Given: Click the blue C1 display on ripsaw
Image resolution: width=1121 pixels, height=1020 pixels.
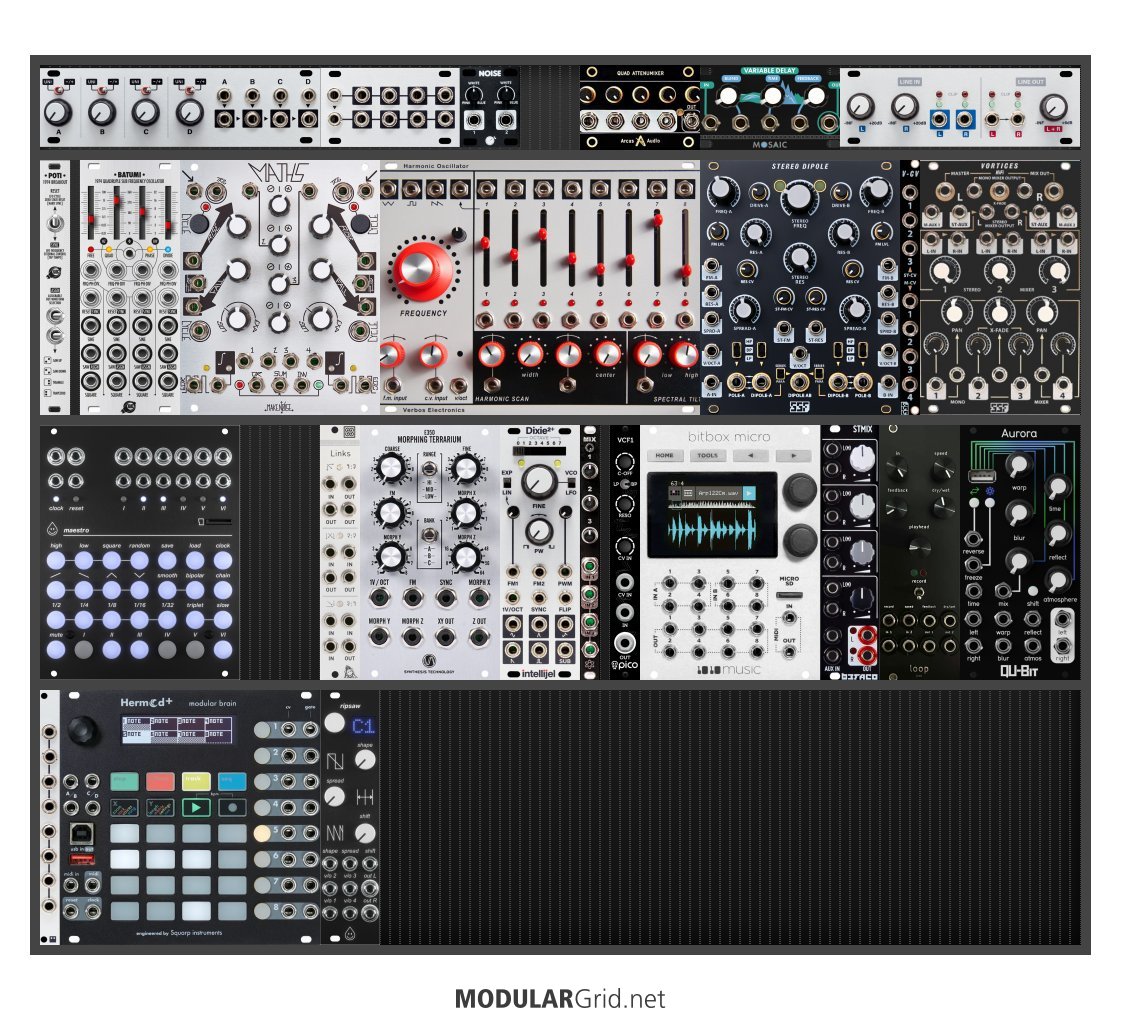Looking at the screenshot, I should [x=363, y=726].
